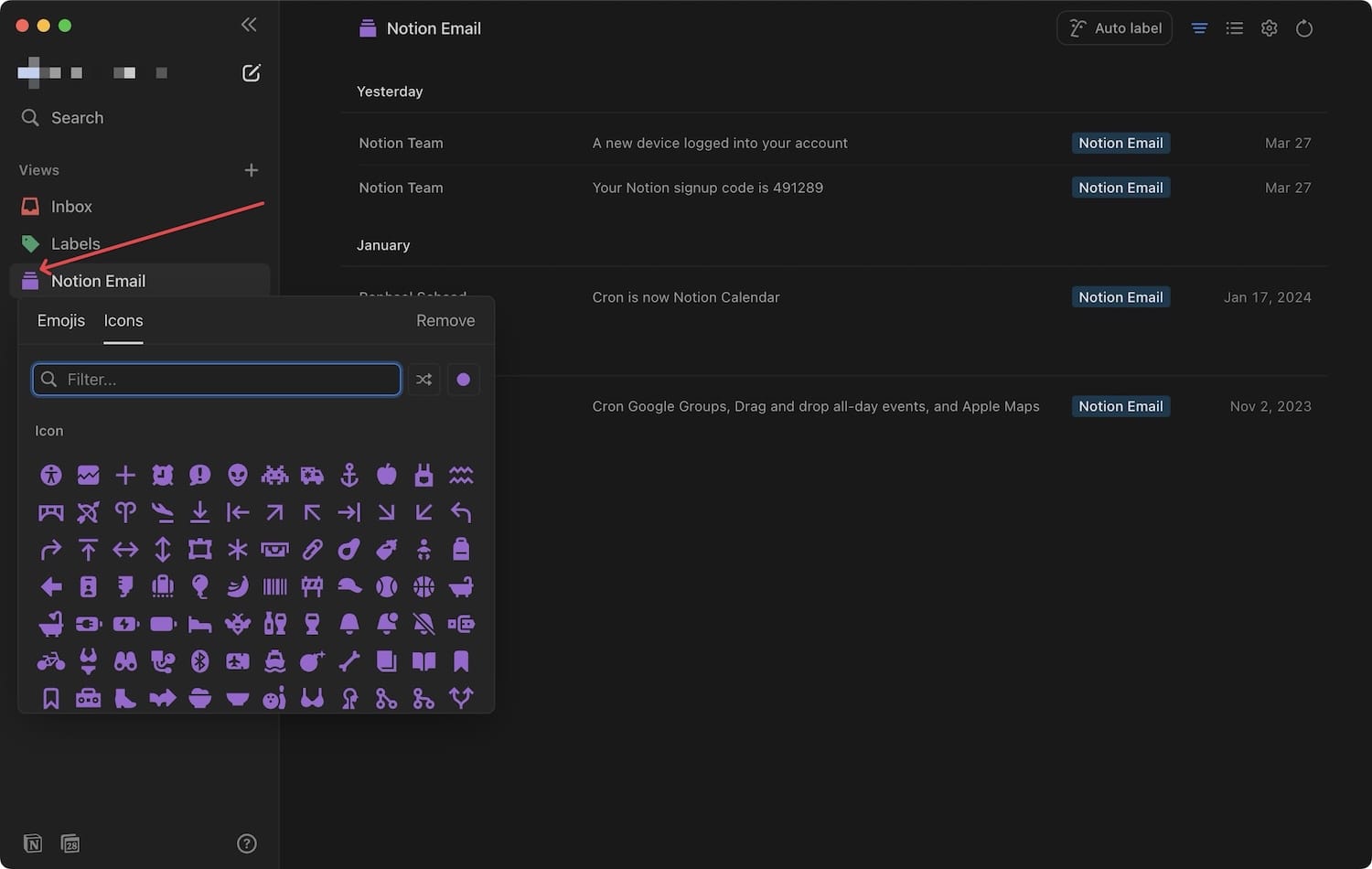Choose the baby icon
Screen dimensions: 1372x869
pos(423,550)
